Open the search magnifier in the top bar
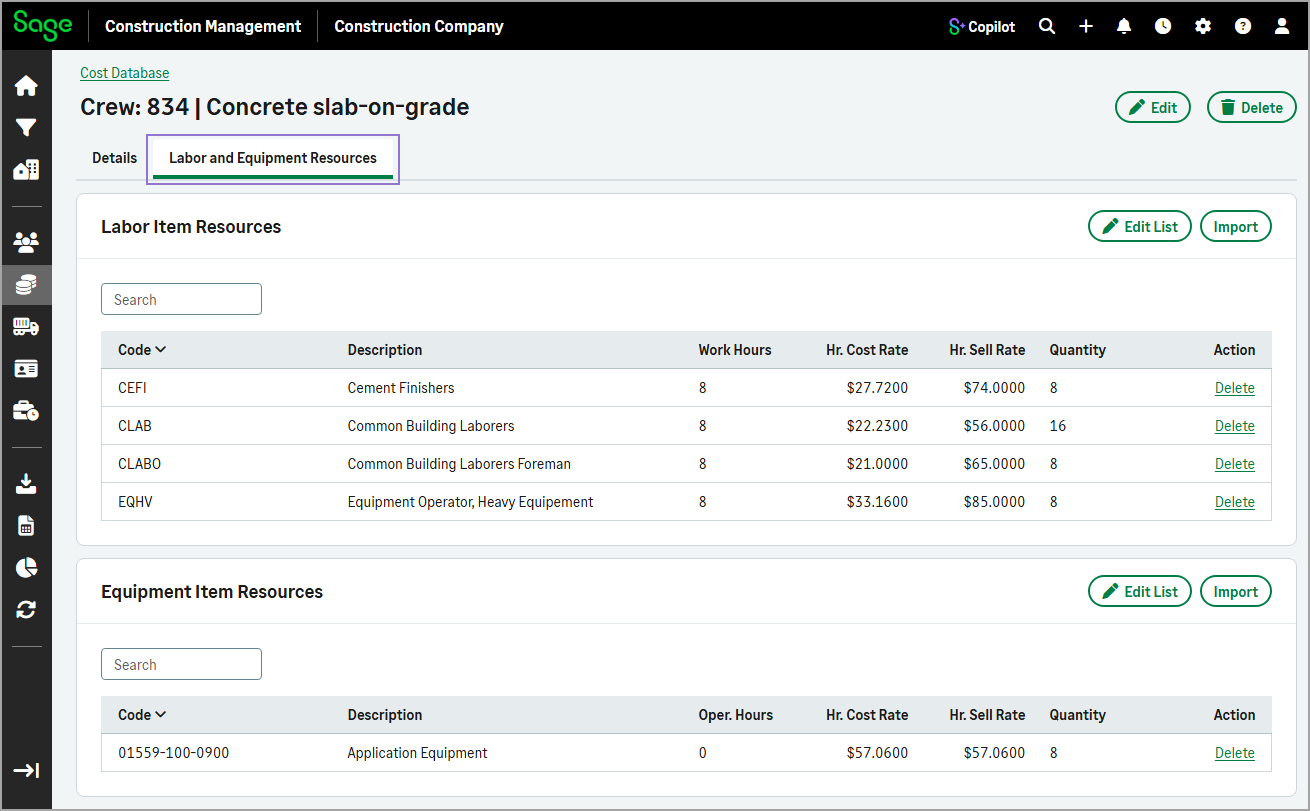This screenshot has width=1310, height=811. (1047, 27)
